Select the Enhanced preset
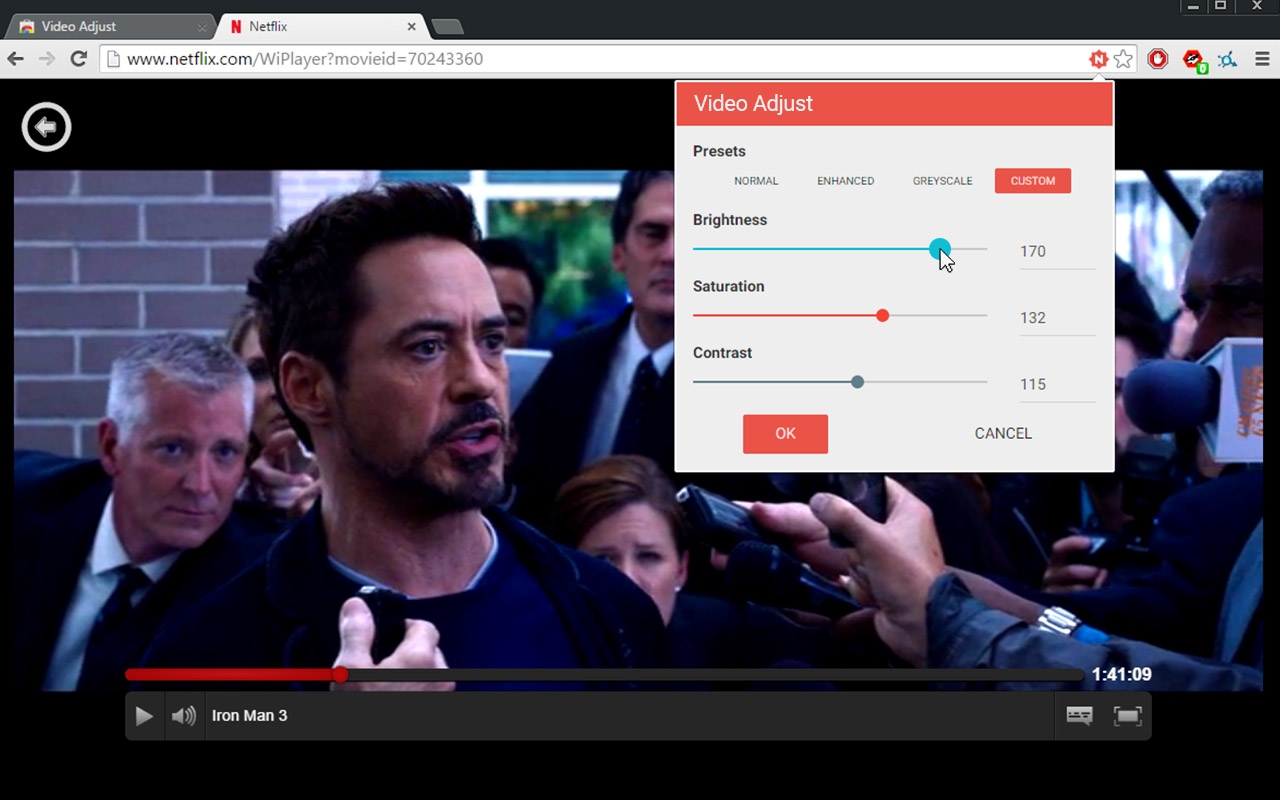The height and width of the screenshot is (800, 1280). click(x=846, y=181)
